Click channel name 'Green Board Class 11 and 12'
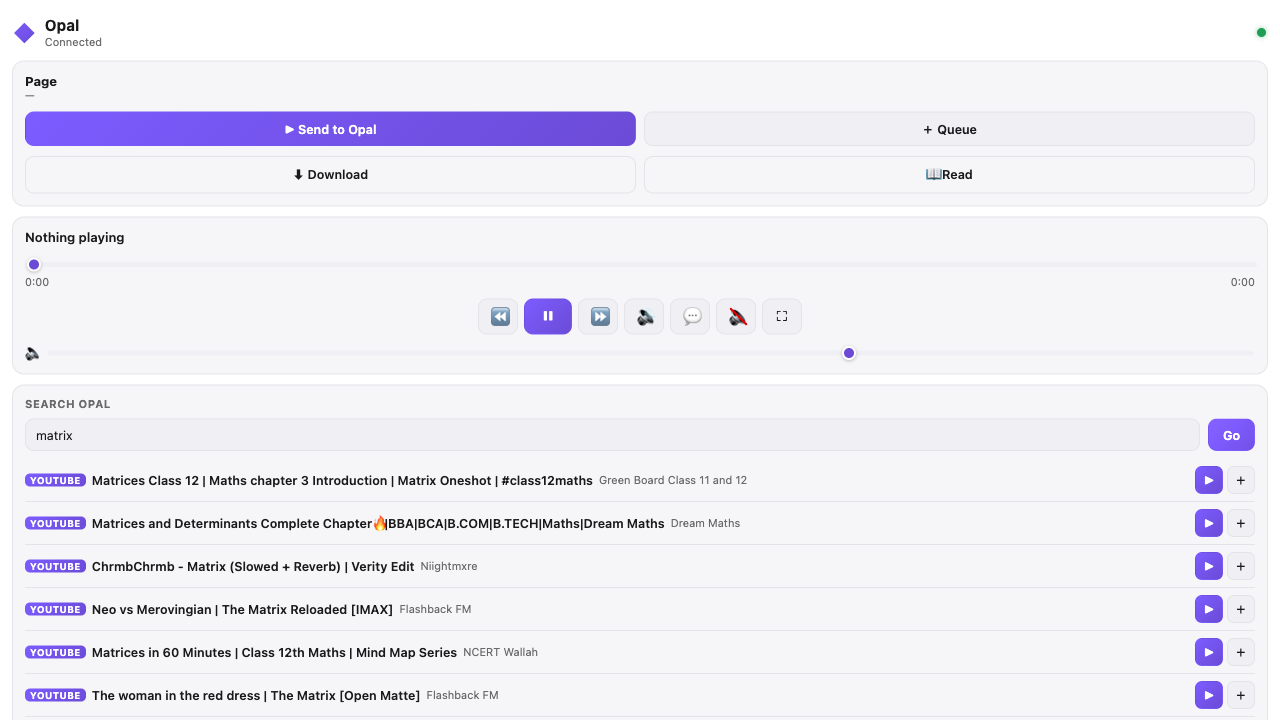The height and width of the screenshot is (720, 1280). pyautogui.click(x=673, y=481)
